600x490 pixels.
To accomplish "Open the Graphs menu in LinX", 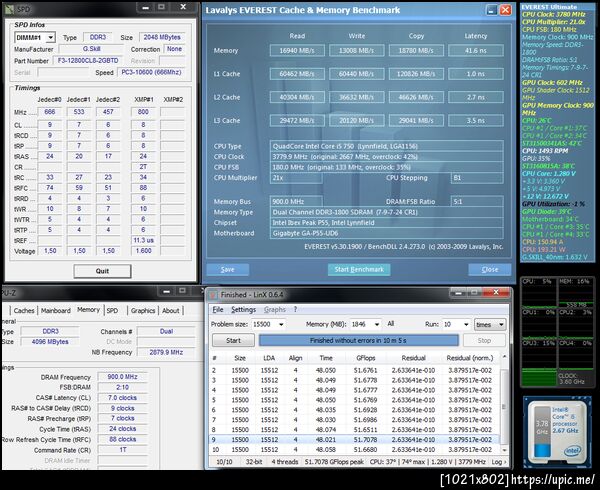I will 275,309.
